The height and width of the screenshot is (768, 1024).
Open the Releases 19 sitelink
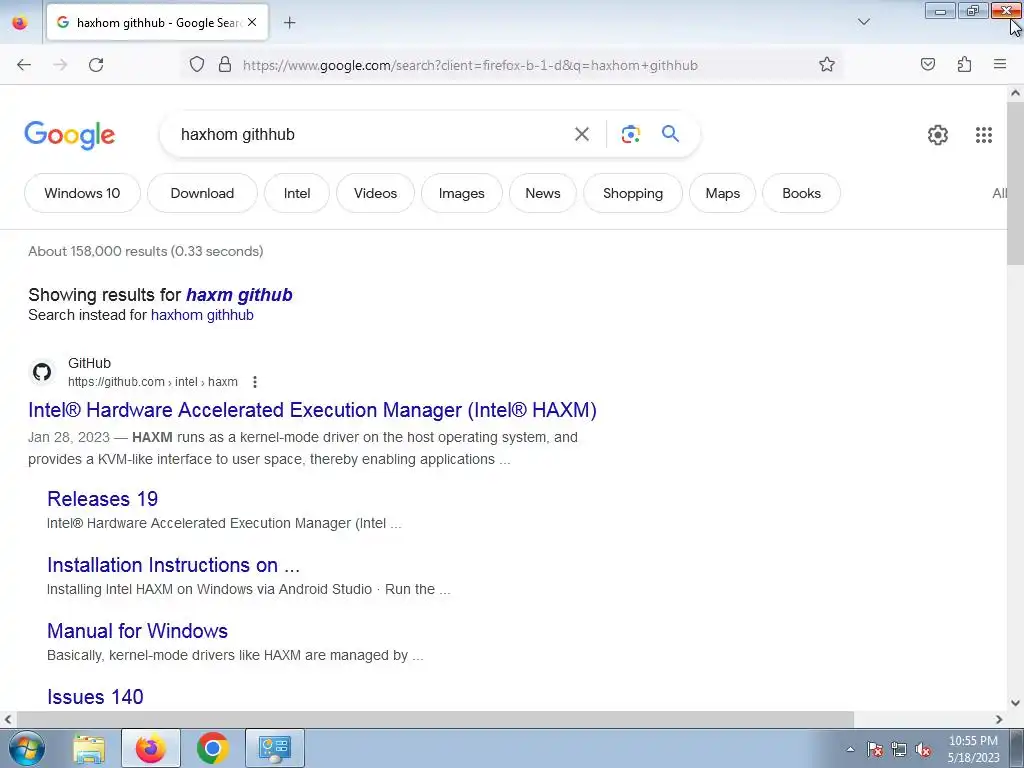[x=103, y=499]
